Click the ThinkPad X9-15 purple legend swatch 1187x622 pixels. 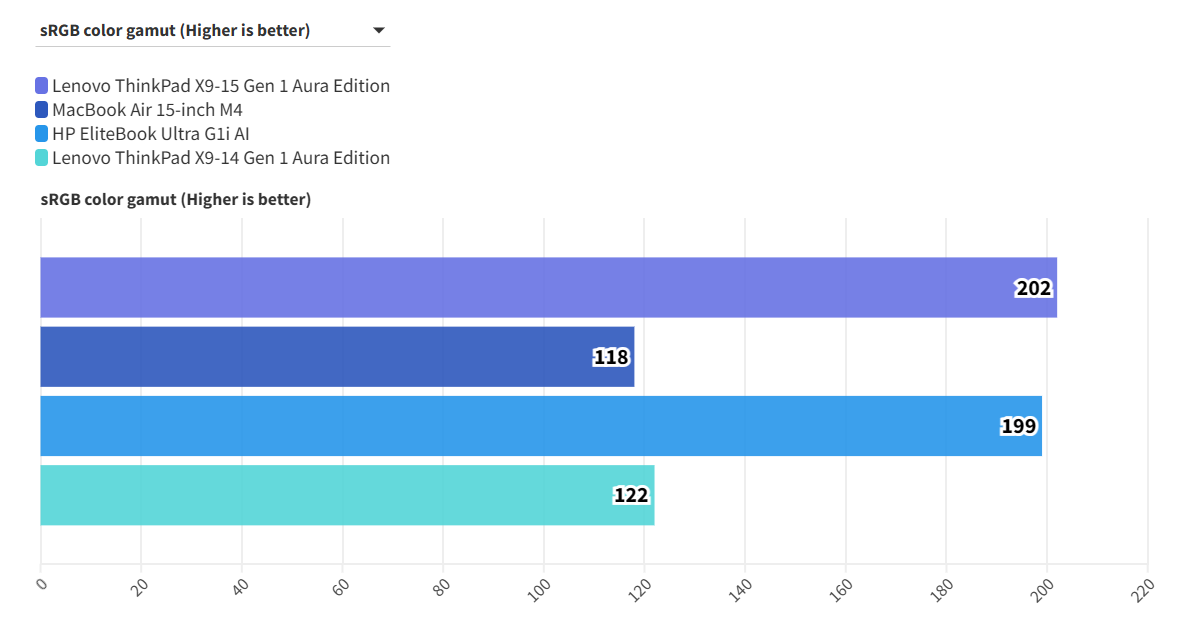(x=41, y=86)
